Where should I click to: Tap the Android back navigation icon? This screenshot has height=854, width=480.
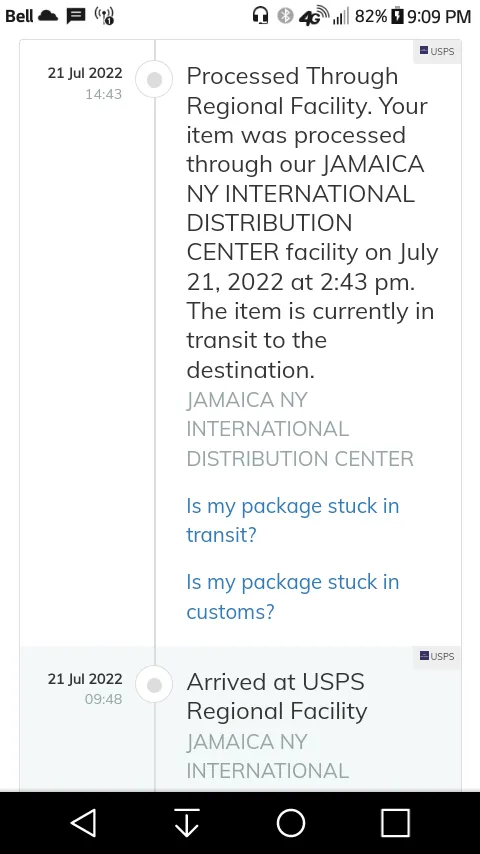coord(84,822)
